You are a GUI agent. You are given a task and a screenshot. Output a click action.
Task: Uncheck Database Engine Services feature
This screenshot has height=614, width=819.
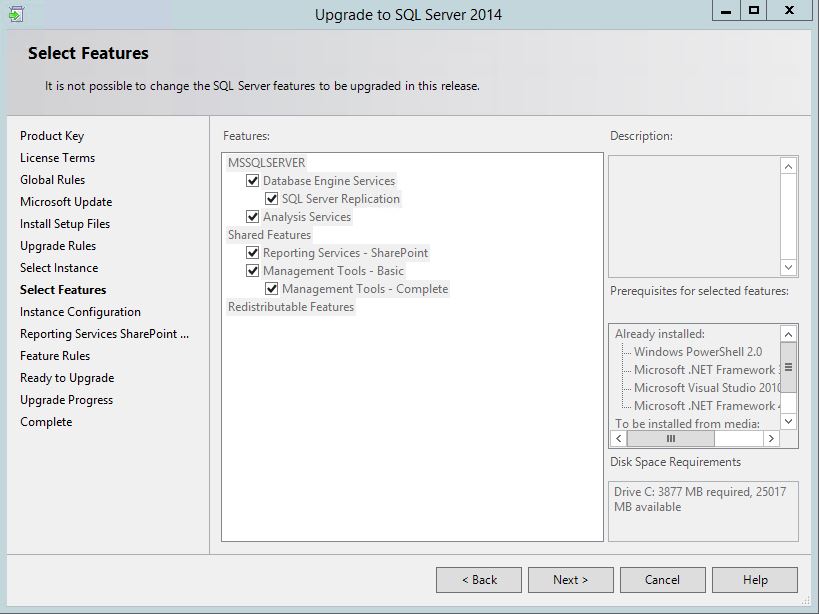255,182
